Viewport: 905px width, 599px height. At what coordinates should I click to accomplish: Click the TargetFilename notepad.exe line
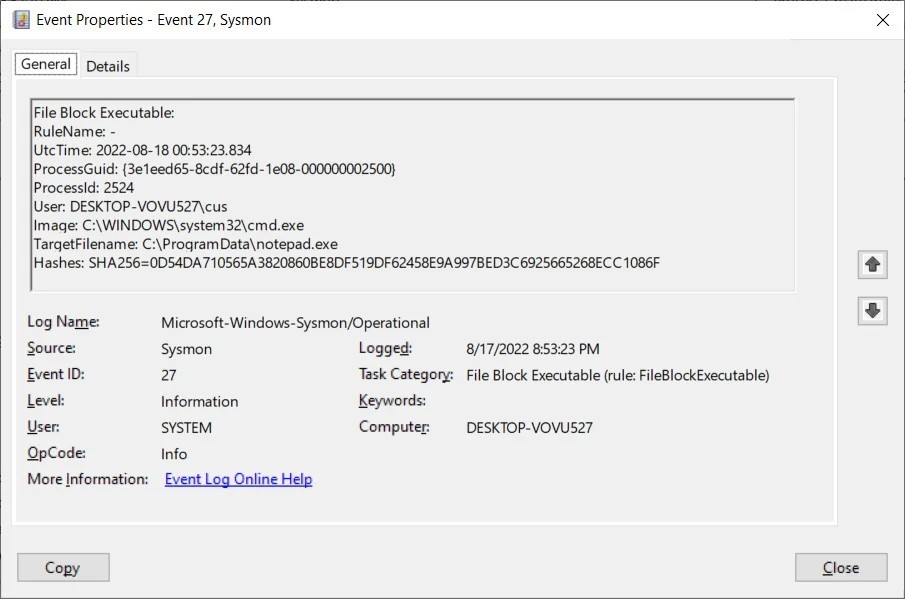point(185,243)
